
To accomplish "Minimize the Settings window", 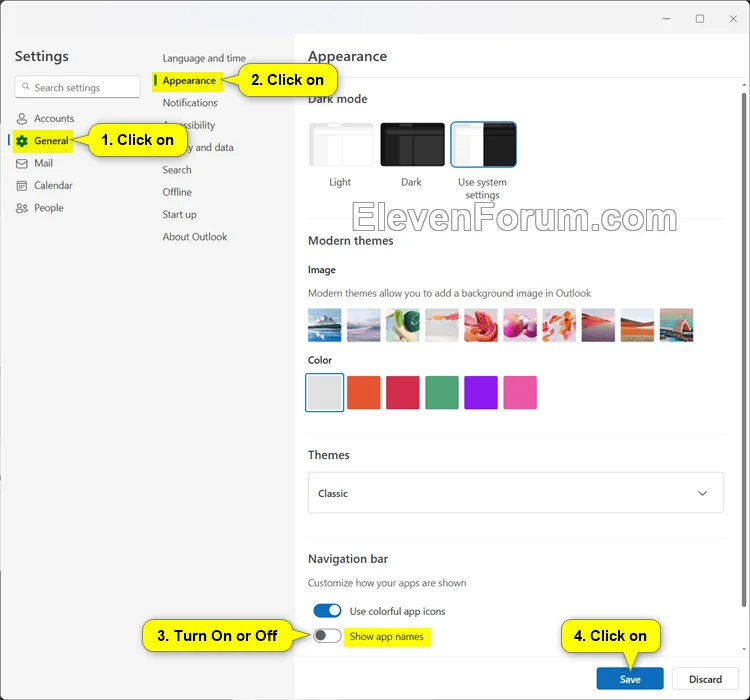I will pyautogui.click(x=666, y=19).
